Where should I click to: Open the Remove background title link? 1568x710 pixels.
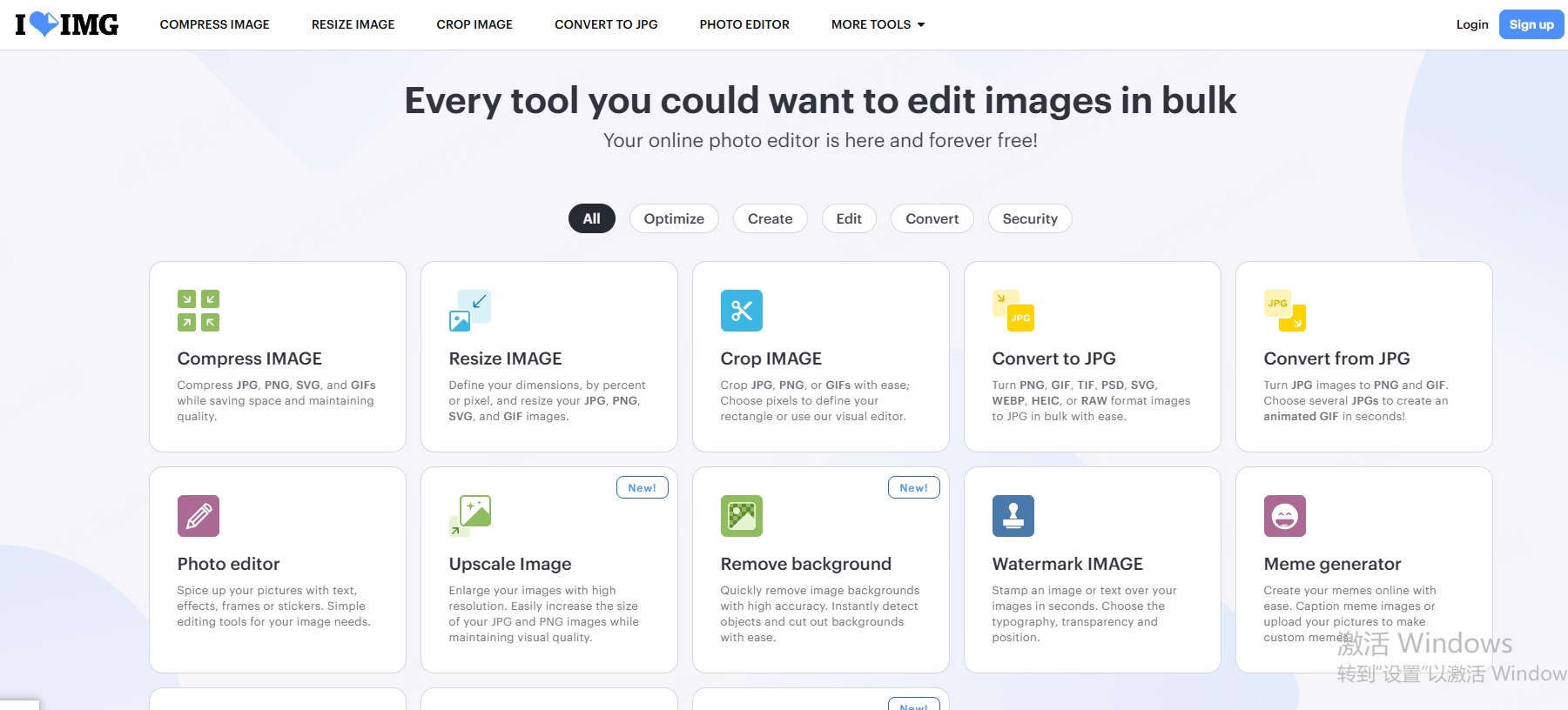pyautogui.click(x=806, y=564)
